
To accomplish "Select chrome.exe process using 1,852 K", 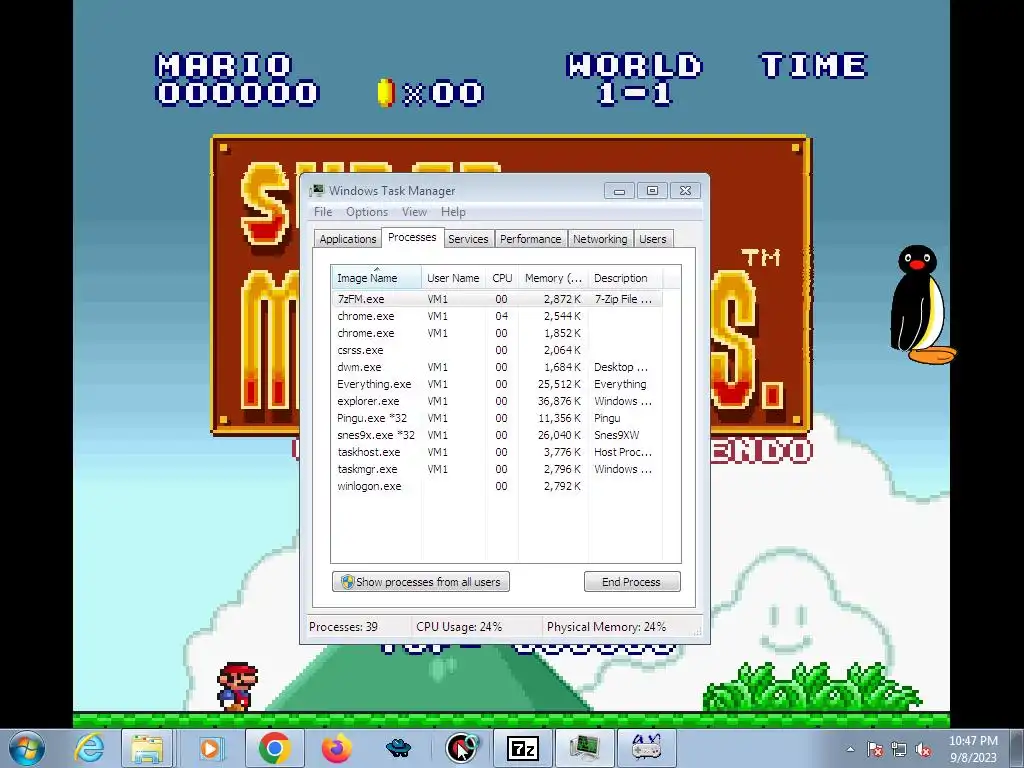I will 496,333.
